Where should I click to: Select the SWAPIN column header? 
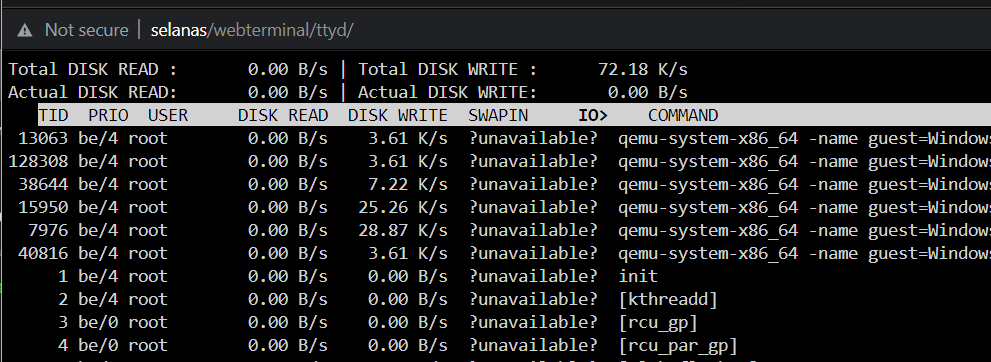click(x=498, y=115)
